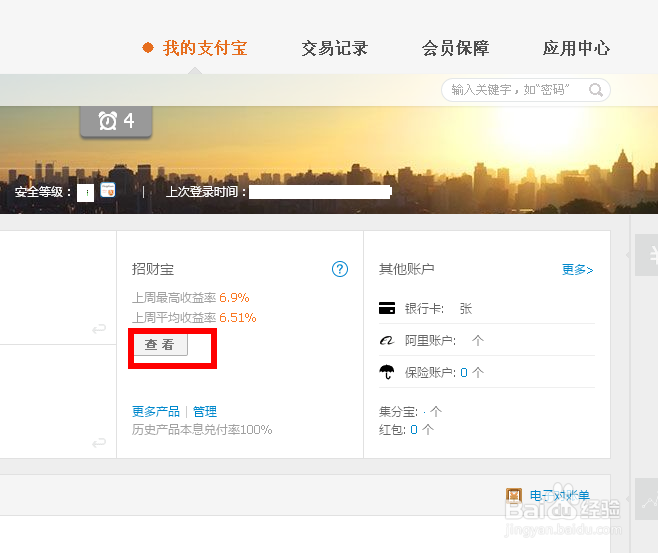Click the security app icon beside 安全等级
Screen dimensions: 658x553
tap(108, 190)
